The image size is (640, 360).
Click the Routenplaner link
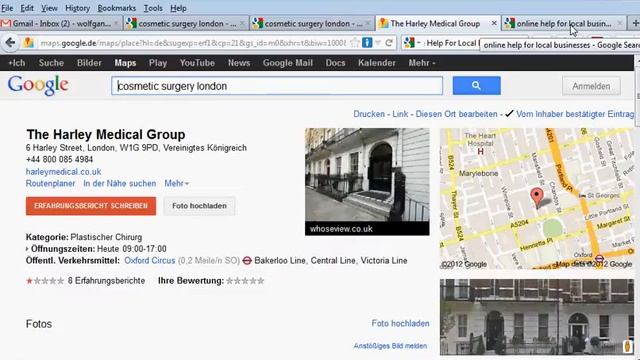50,183
